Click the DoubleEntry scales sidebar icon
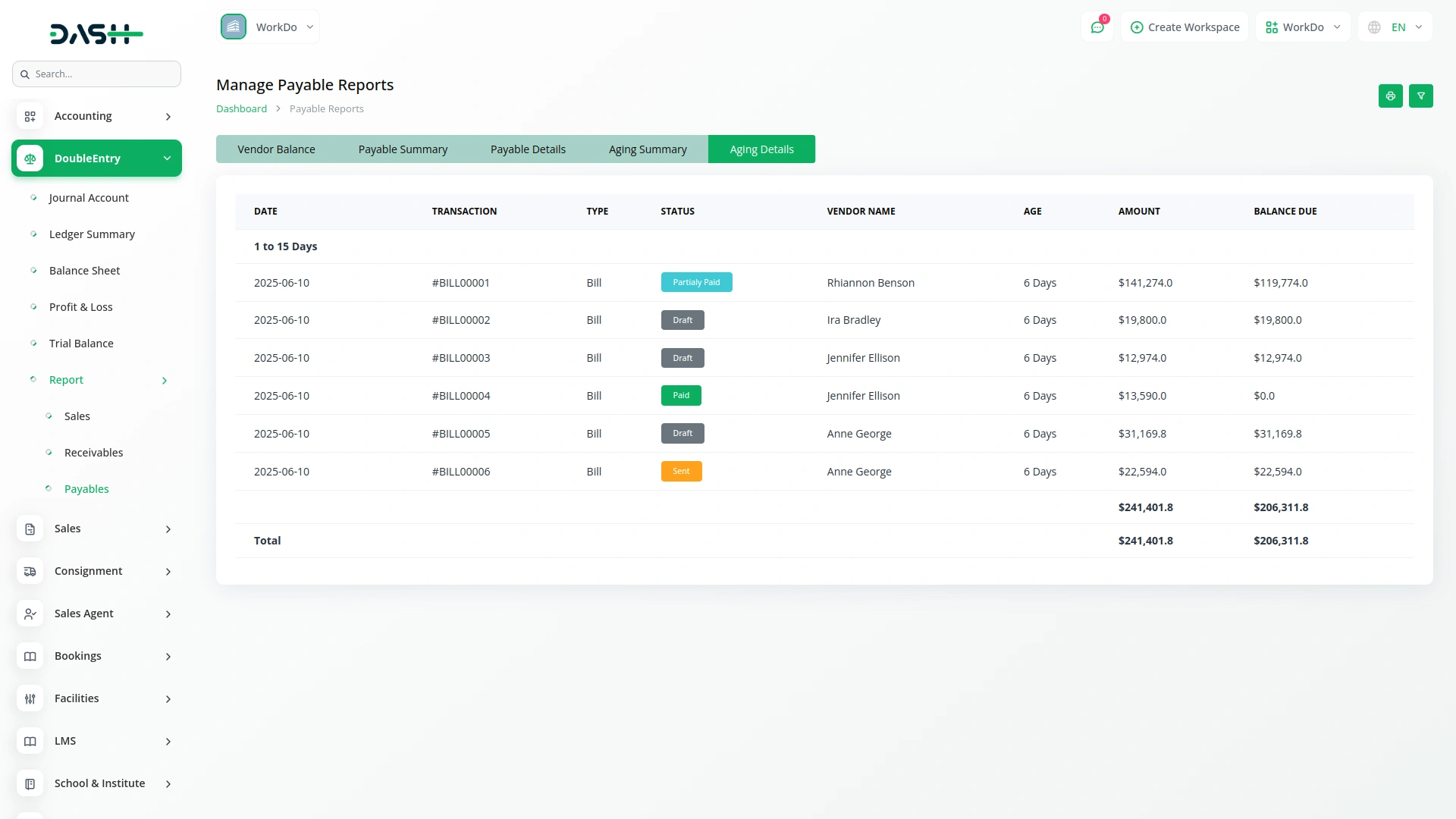1456x819 pixels. (x=30, y=158)
